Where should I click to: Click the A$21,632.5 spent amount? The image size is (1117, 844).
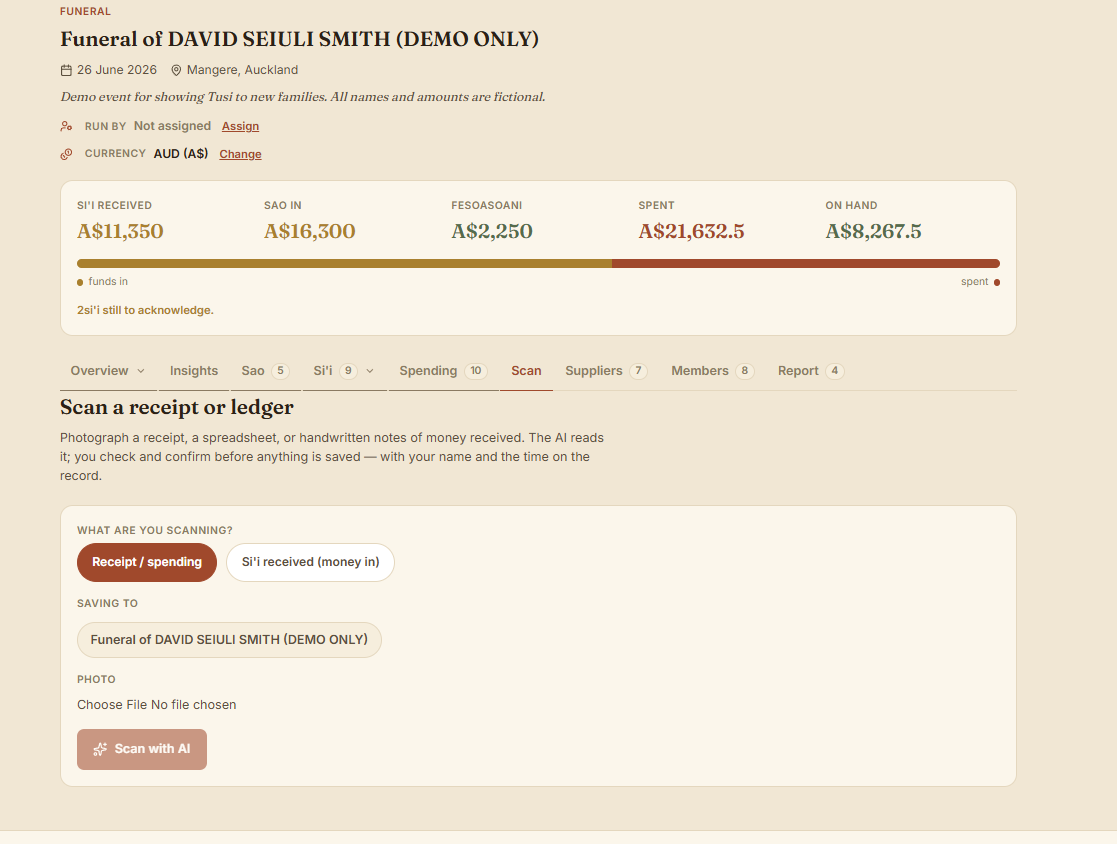[x=691, y=231]
